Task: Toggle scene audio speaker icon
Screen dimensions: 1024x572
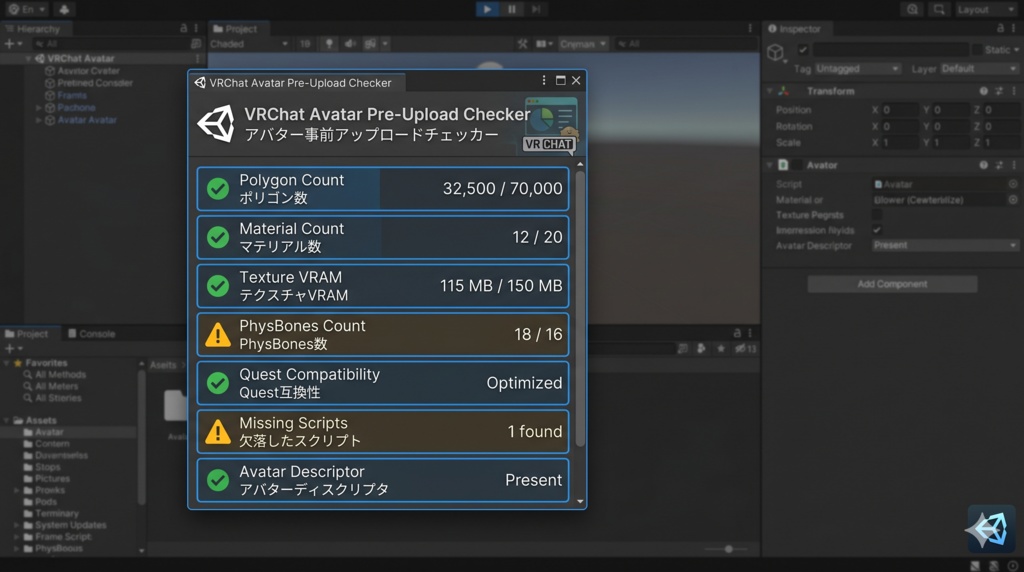Action: [x=349, y=44]
